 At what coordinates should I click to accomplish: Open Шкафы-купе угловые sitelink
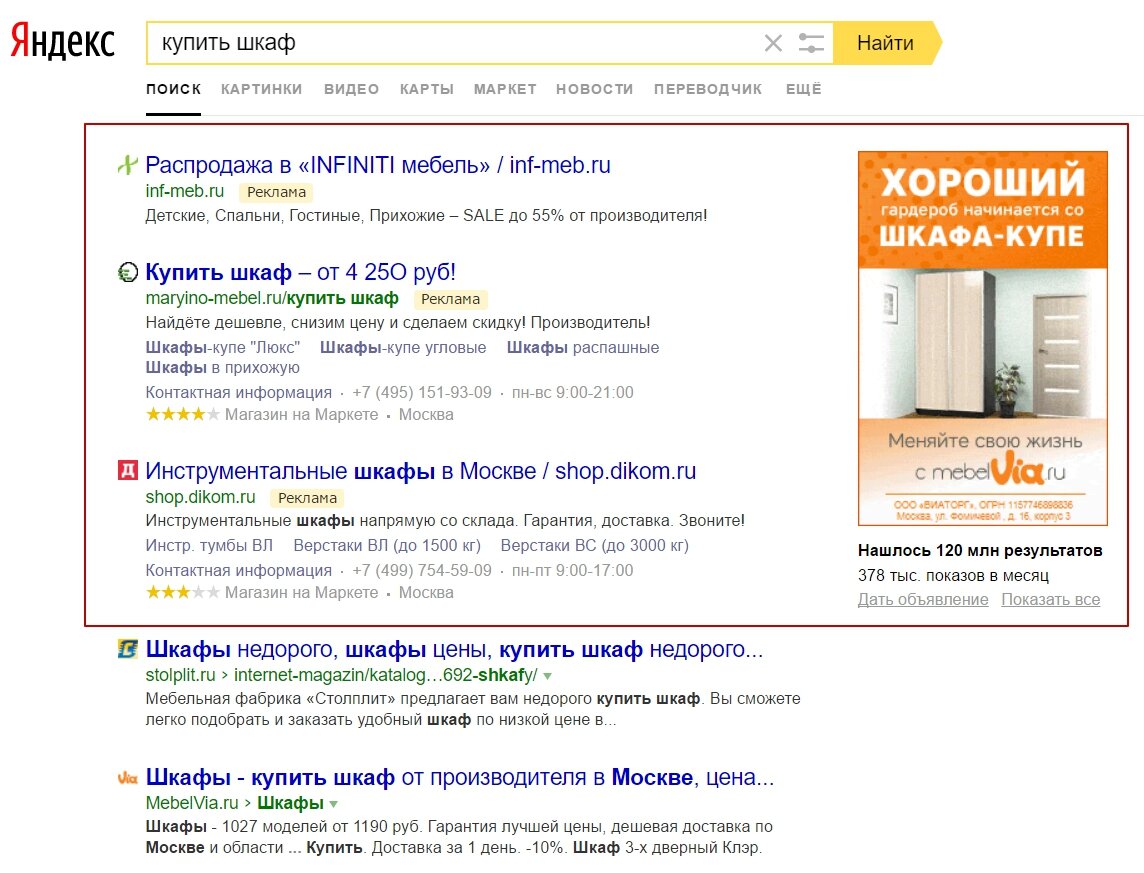tap(403, 347)
